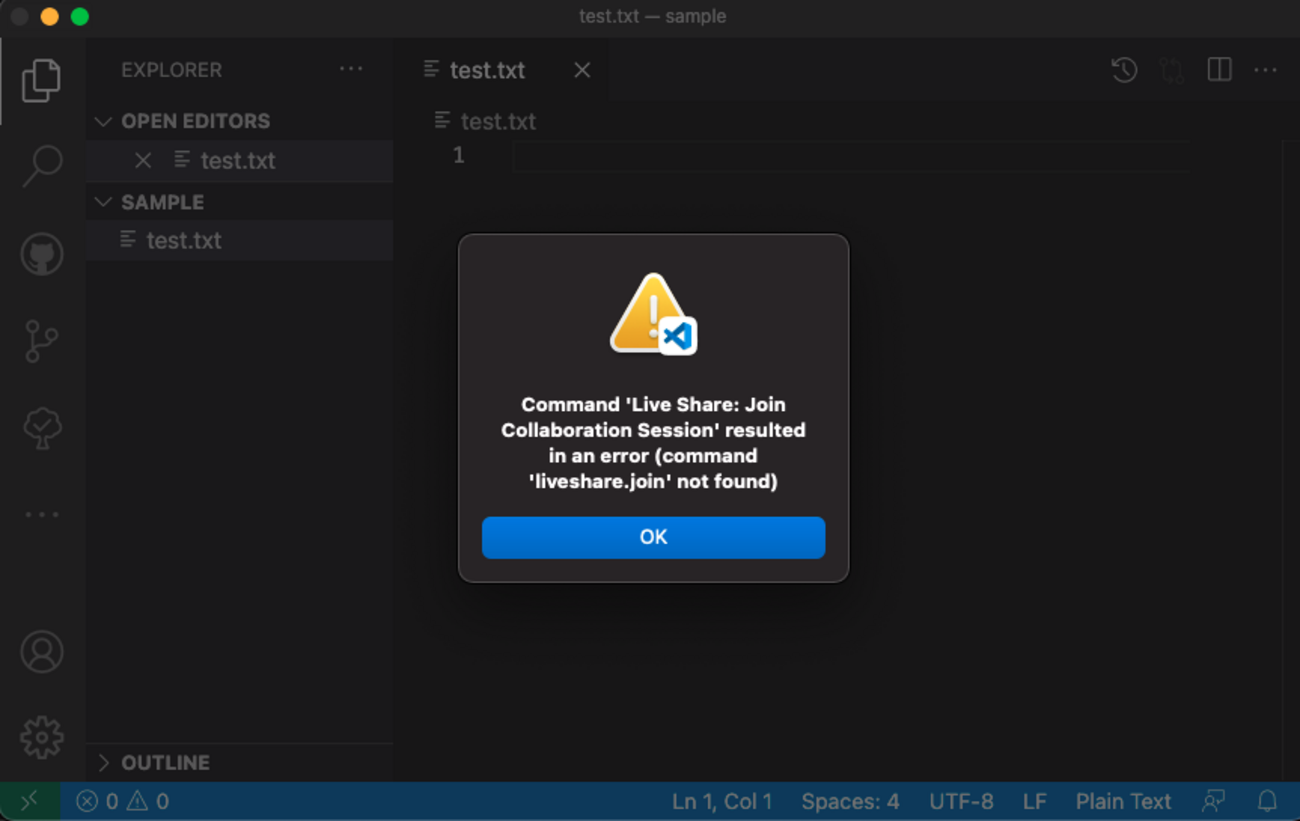Change indentation via Spaces: 4
Viewport: 1300px width, 821px height.
850,801
